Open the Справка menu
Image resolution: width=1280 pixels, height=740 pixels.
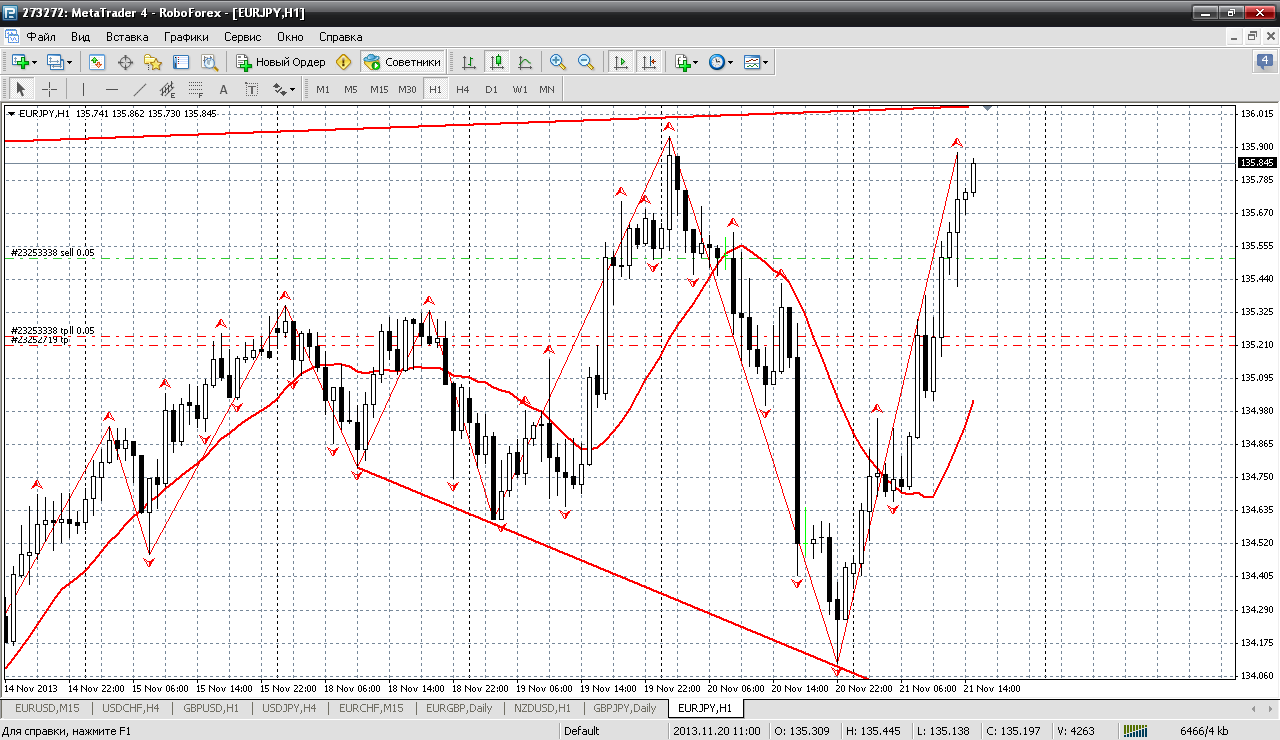341,36
